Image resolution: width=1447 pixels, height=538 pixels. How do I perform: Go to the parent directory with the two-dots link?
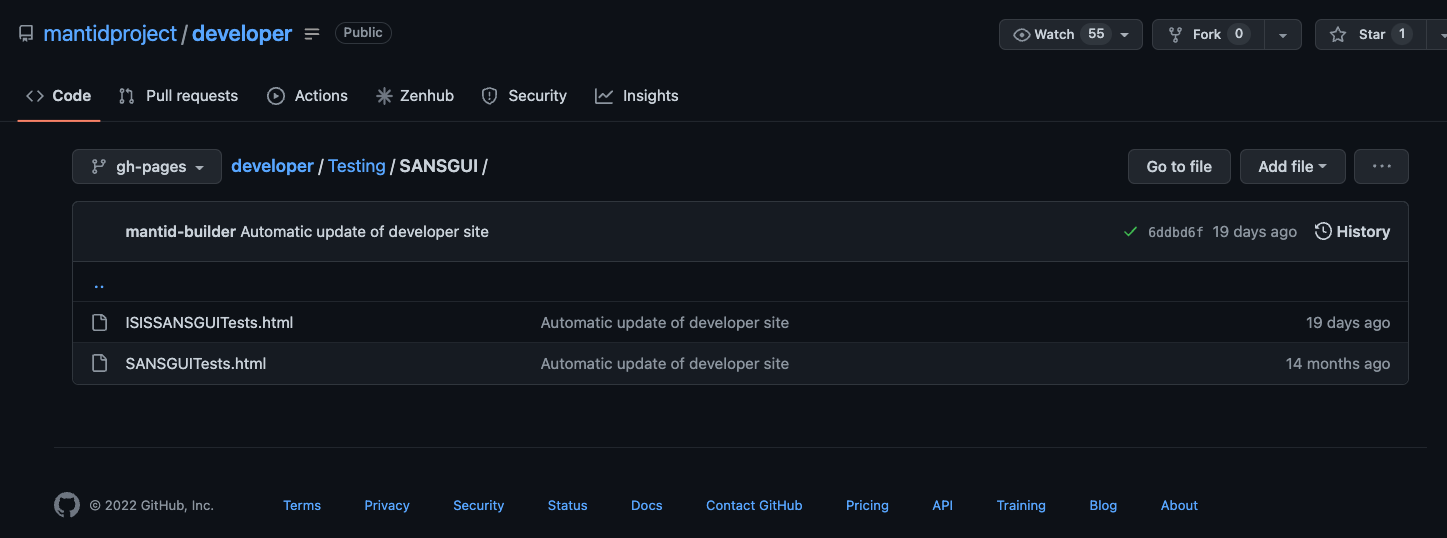(x=99, y=284)
